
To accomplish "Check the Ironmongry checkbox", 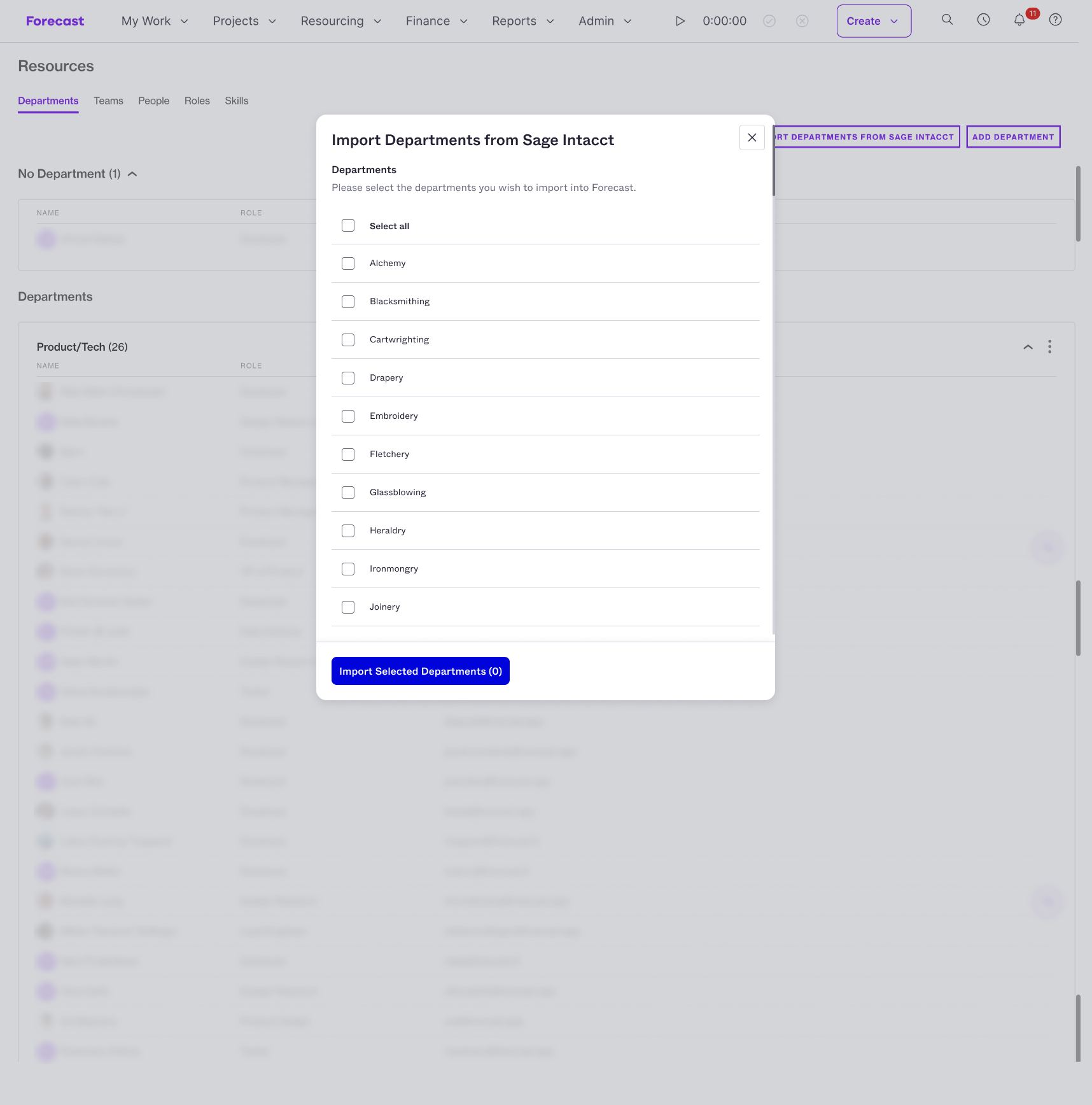I will [x=348, y=569].
